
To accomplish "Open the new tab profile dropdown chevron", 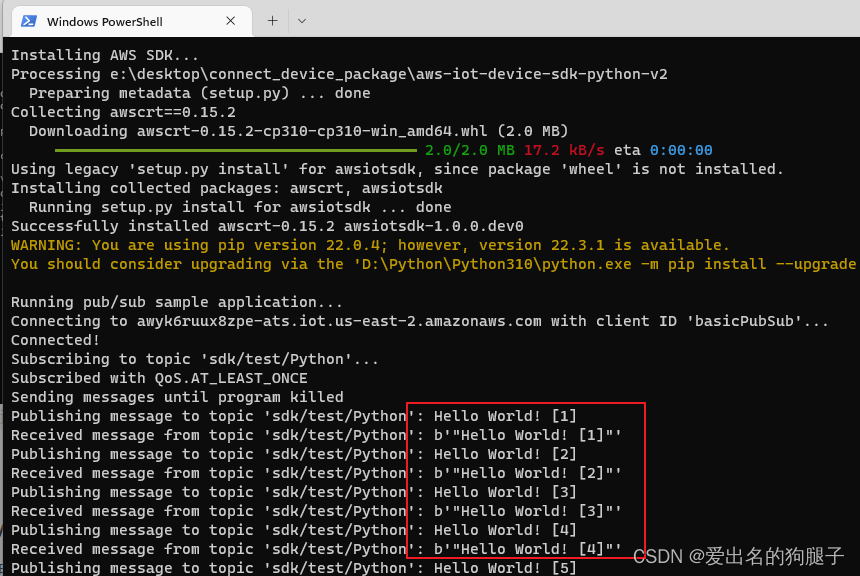I will (x=302, y=21).
